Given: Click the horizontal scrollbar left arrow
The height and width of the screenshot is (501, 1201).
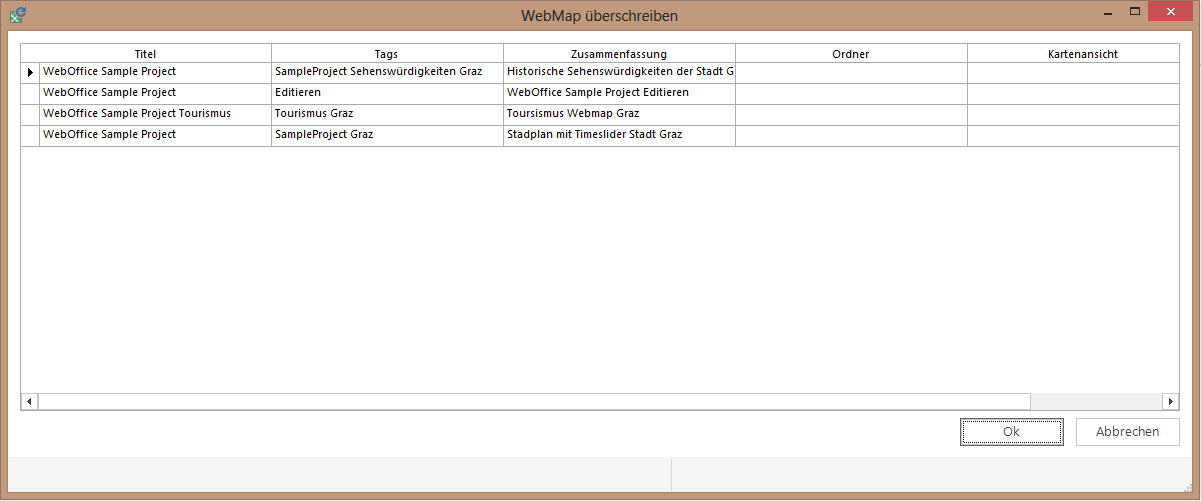Looking at the screenshot, I should [x=29, y=401].
